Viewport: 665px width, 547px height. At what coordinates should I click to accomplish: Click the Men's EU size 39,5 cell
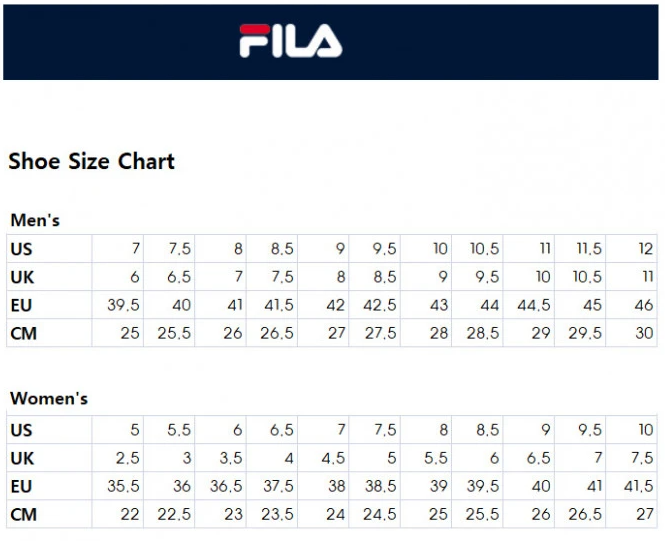pyautogui.click(x=123, y=305)
